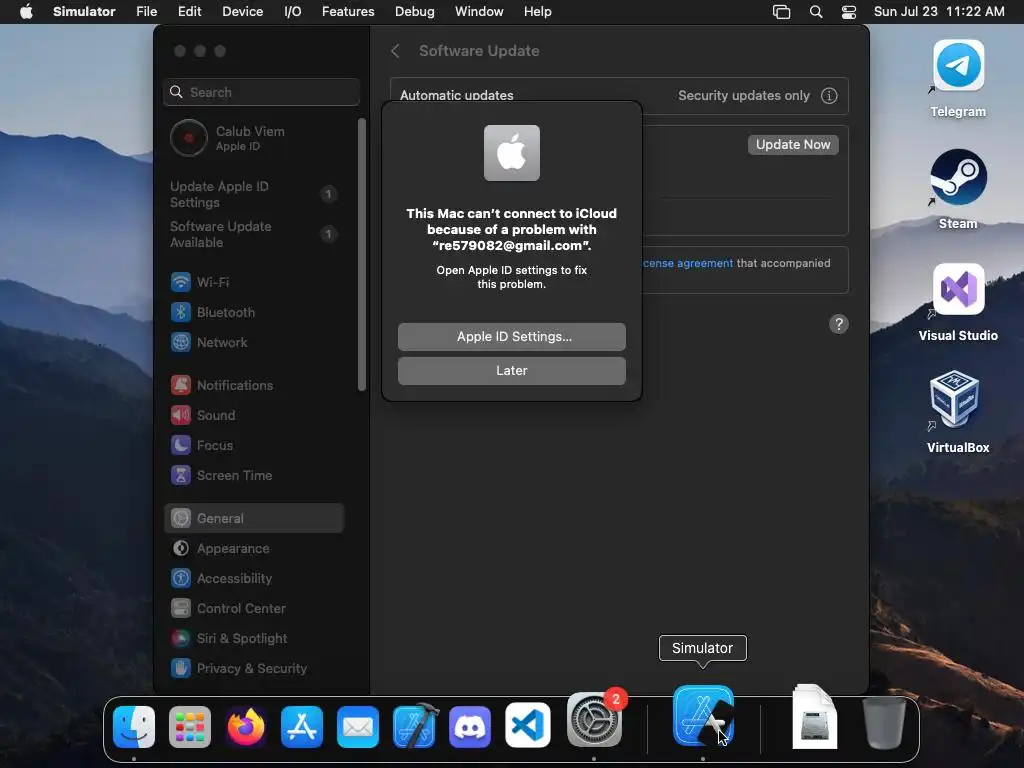Open the disk image file in the Dock
The height and width of the screenshot is (768, 1024).
click(814, 716)
